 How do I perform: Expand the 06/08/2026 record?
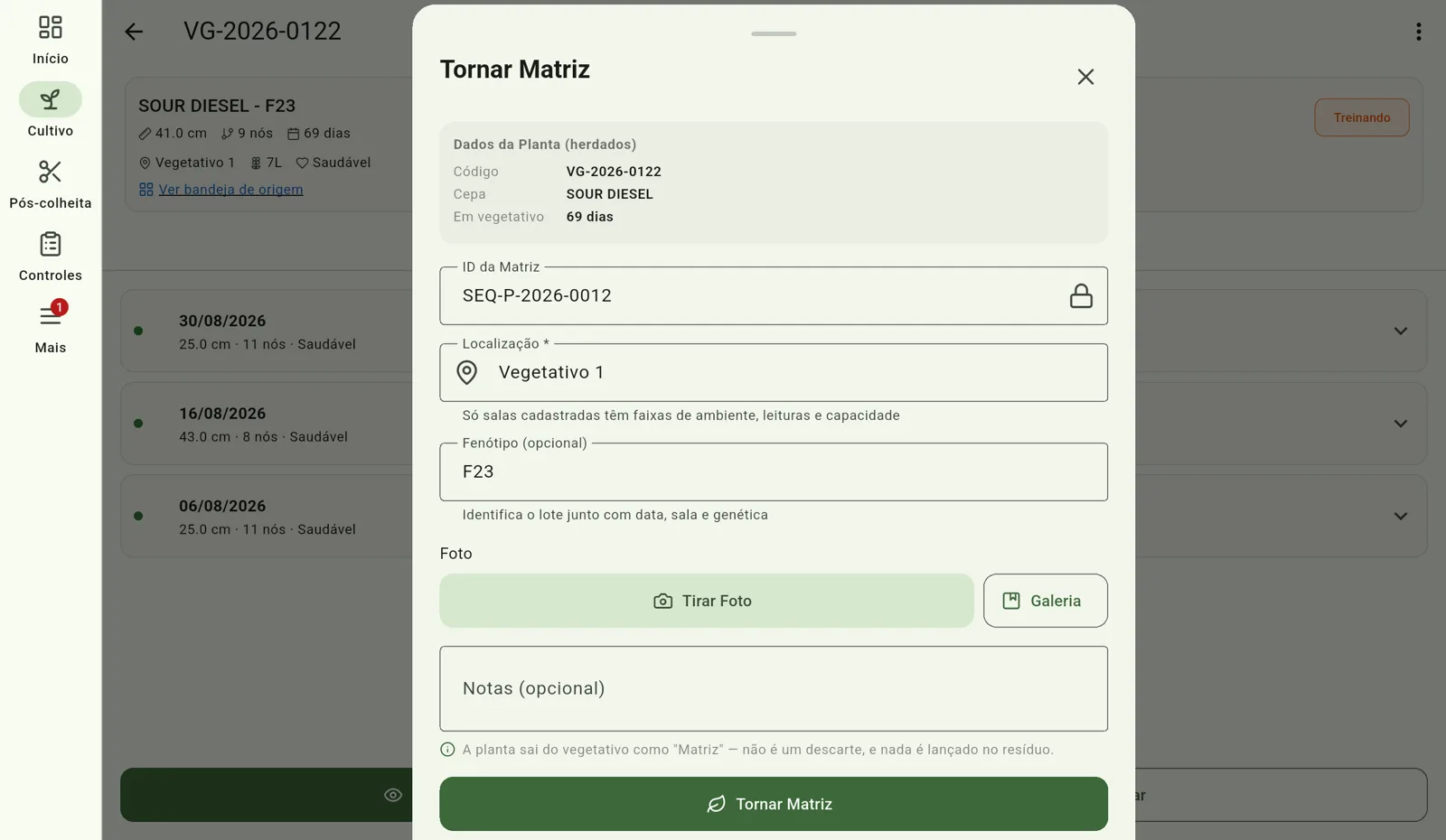(1400, 516)
